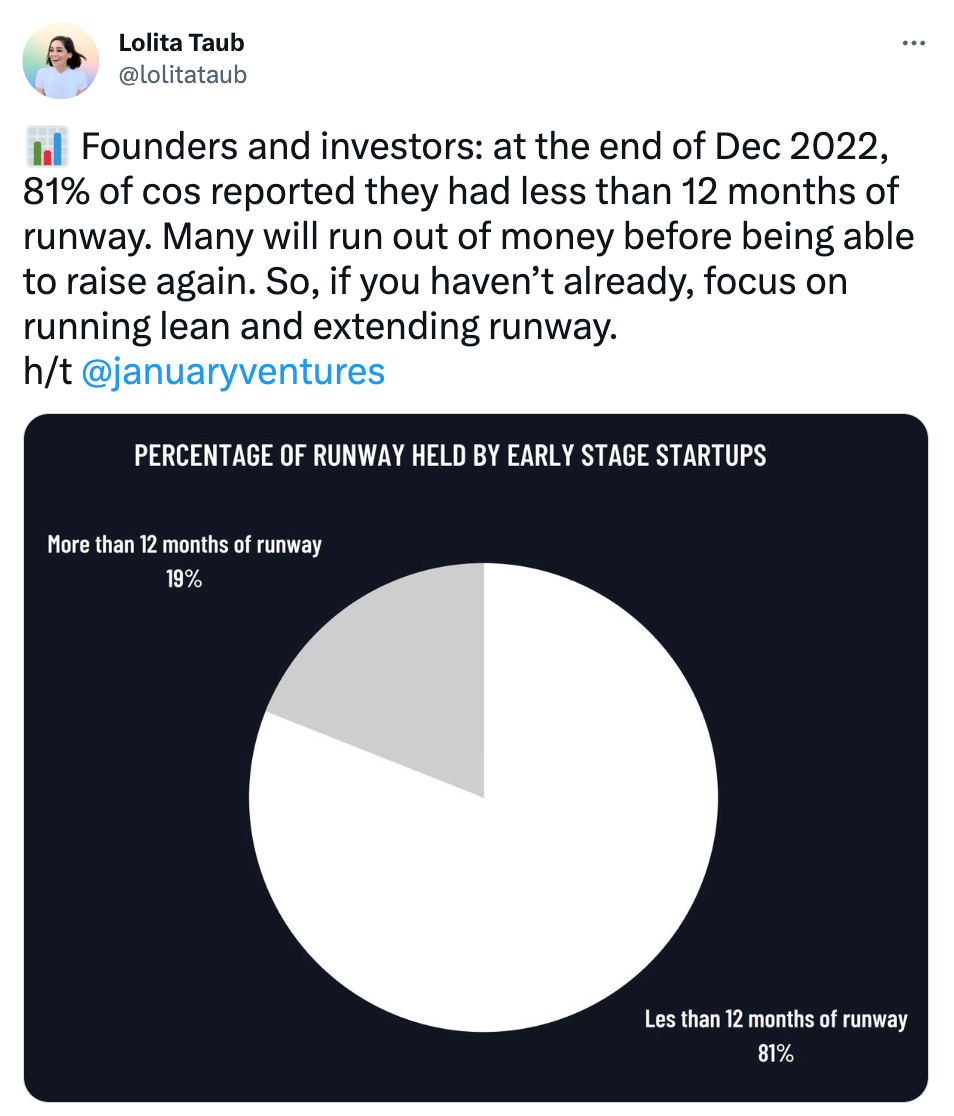This screenshot has width=954, height=1116.
Task: Click the 'Les than 12 months of runway' label
Action: 776,1019
